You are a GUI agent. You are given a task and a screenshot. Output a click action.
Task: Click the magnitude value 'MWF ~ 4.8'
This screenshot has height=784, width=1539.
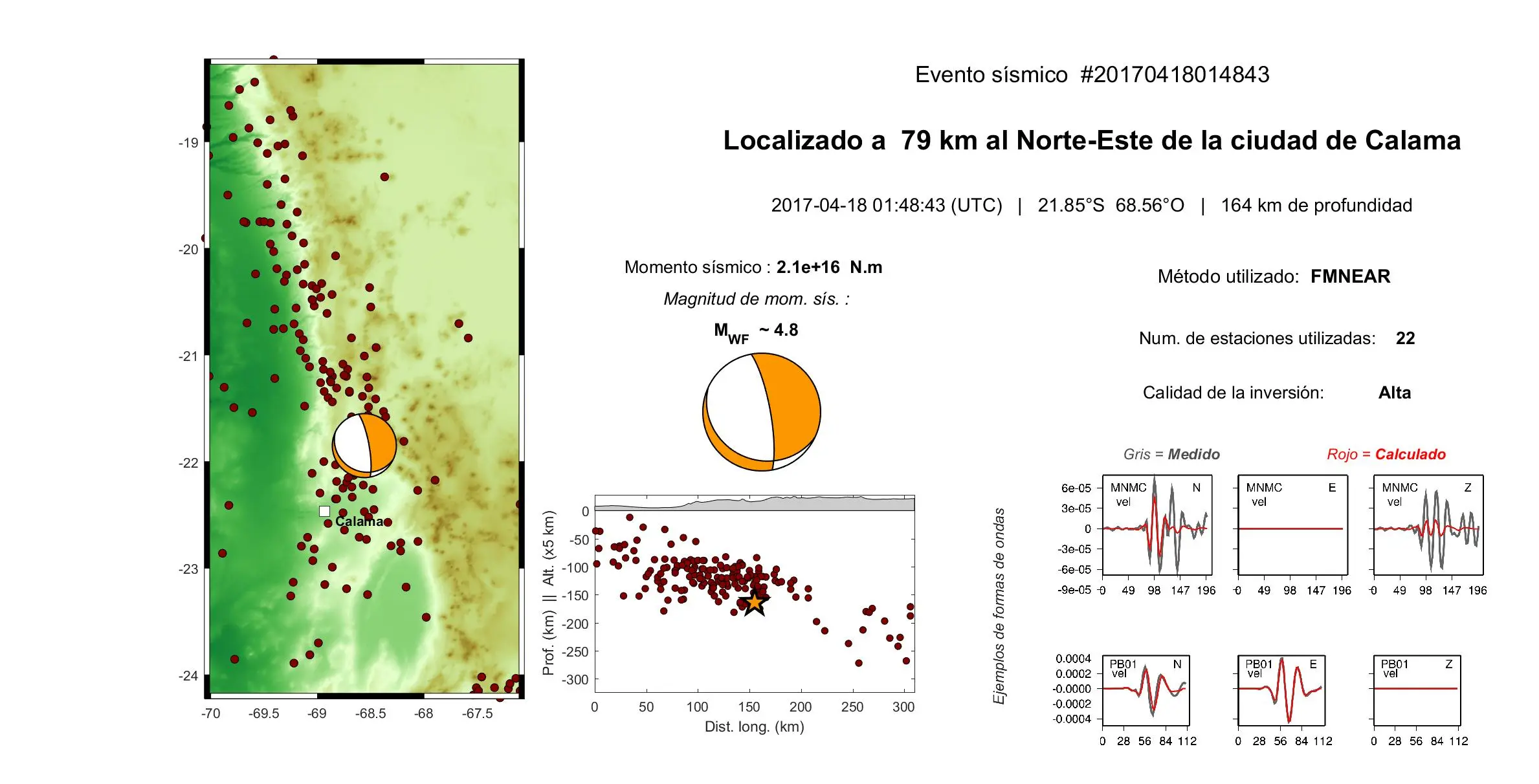coord(756,332)
